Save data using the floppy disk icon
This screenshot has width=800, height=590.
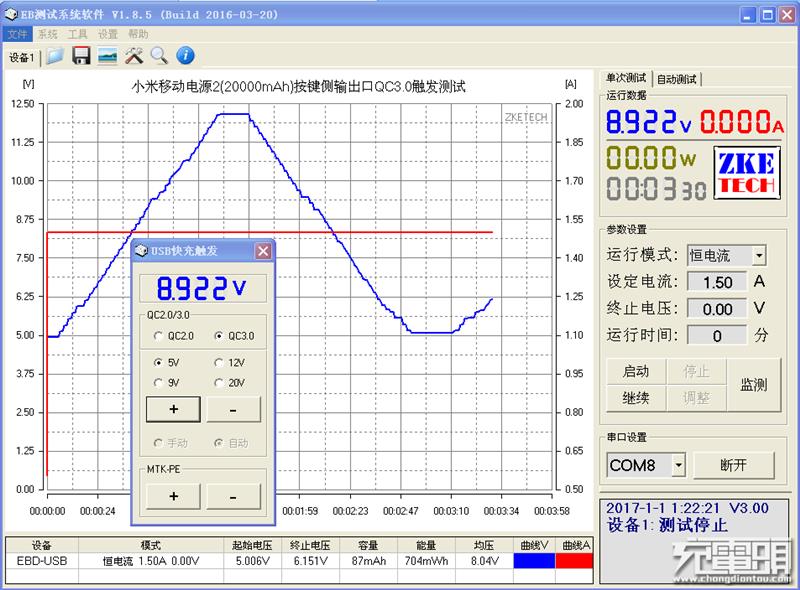coord(81,56)
